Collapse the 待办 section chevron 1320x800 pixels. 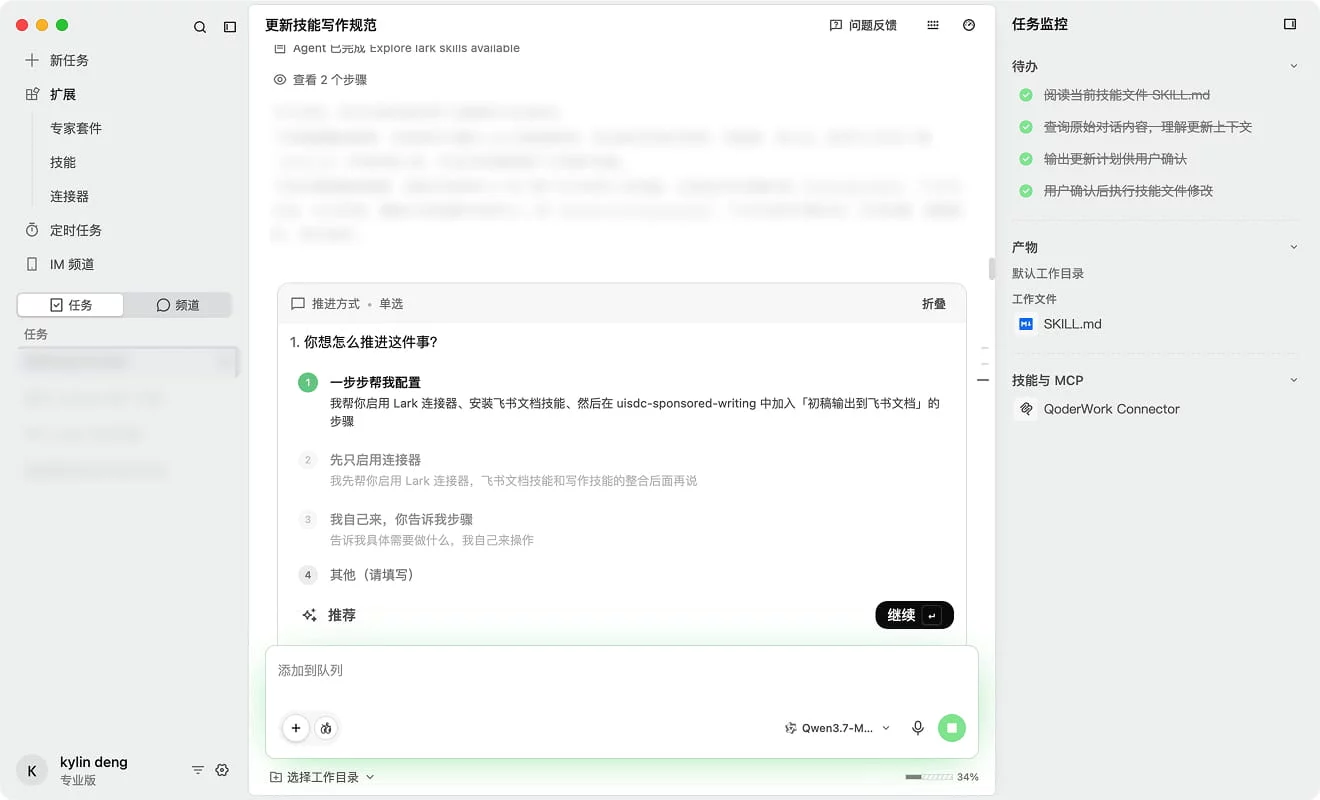coord(1294,66)
